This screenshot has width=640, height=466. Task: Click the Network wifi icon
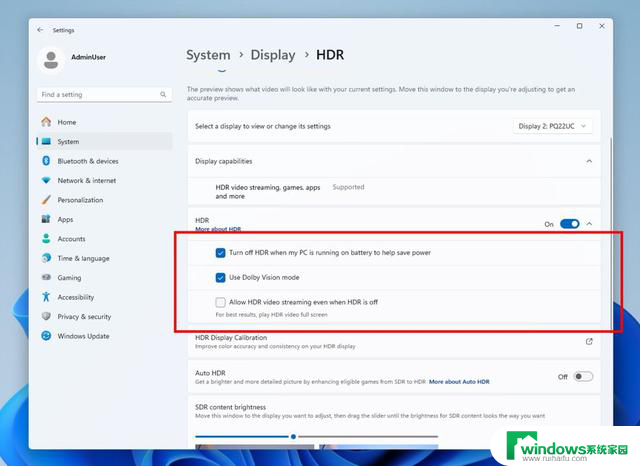pyautogui.click(x=46, y=180)
